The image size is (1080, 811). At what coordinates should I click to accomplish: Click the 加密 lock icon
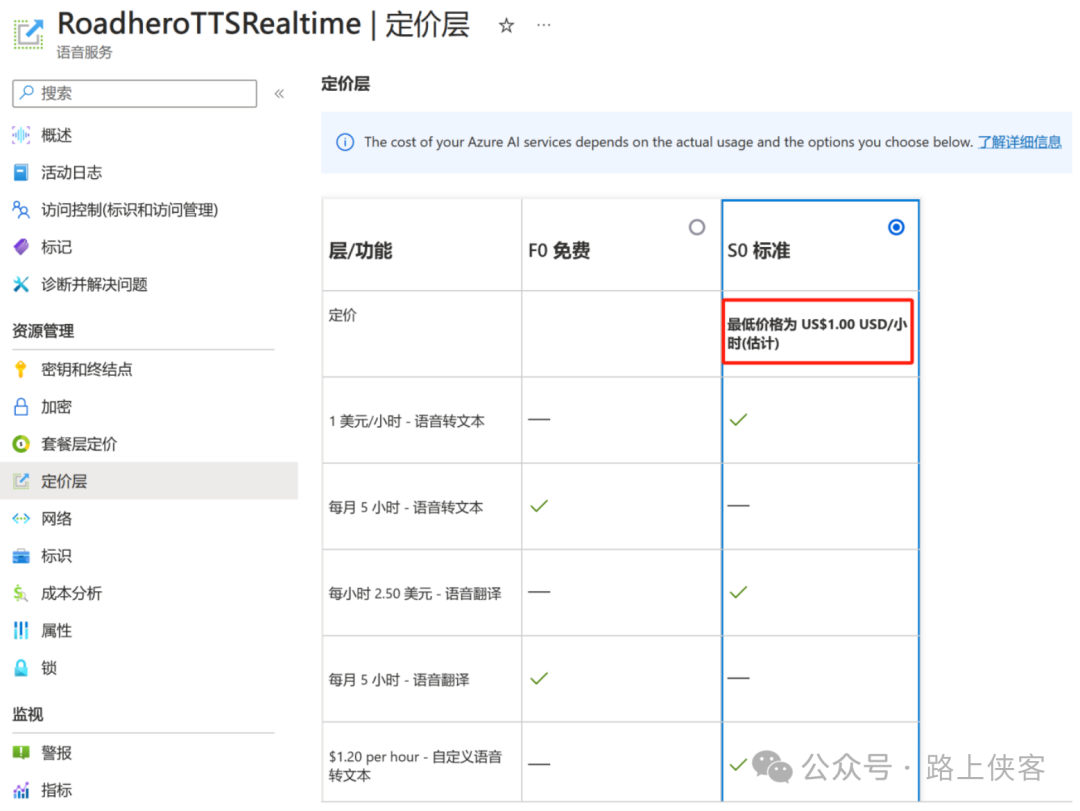coord(21,407)
